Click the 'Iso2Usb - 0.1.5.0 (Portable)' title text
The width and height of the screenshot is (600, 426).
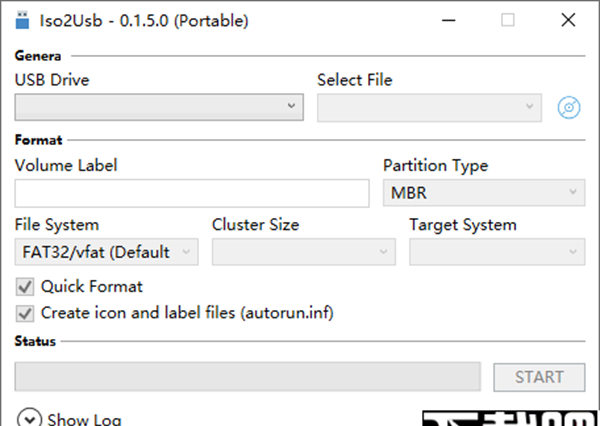coord(144,21)
